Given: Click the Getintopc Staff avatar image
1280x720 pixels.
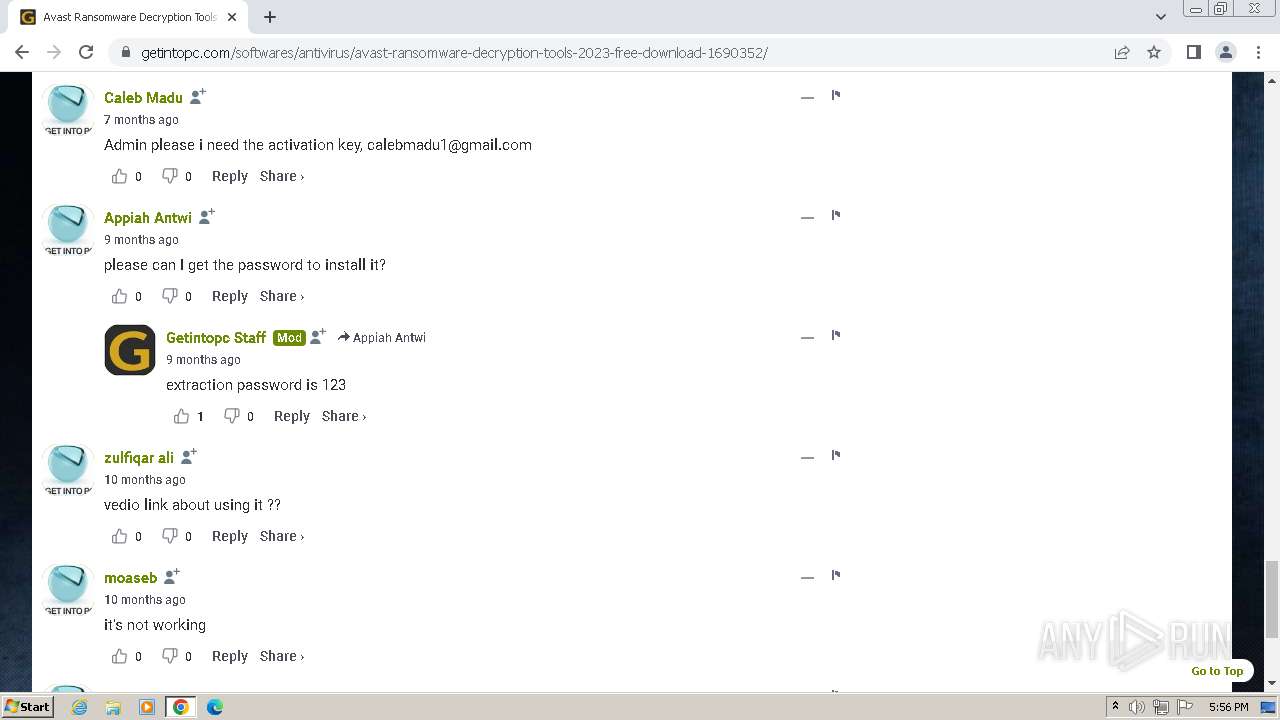Looking at the screenshot, I should tap(130, 350).
